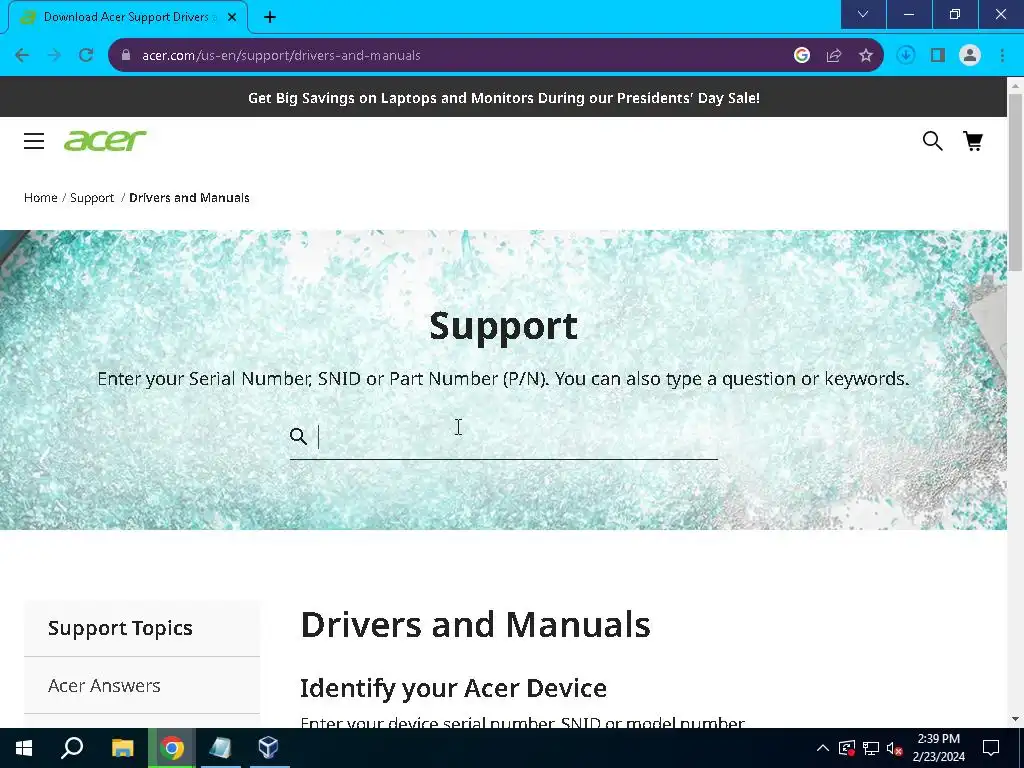Click the Support Topics heading
This screenshot has height=768, width=1024.
pyautogui.click(x=120, y=628)
